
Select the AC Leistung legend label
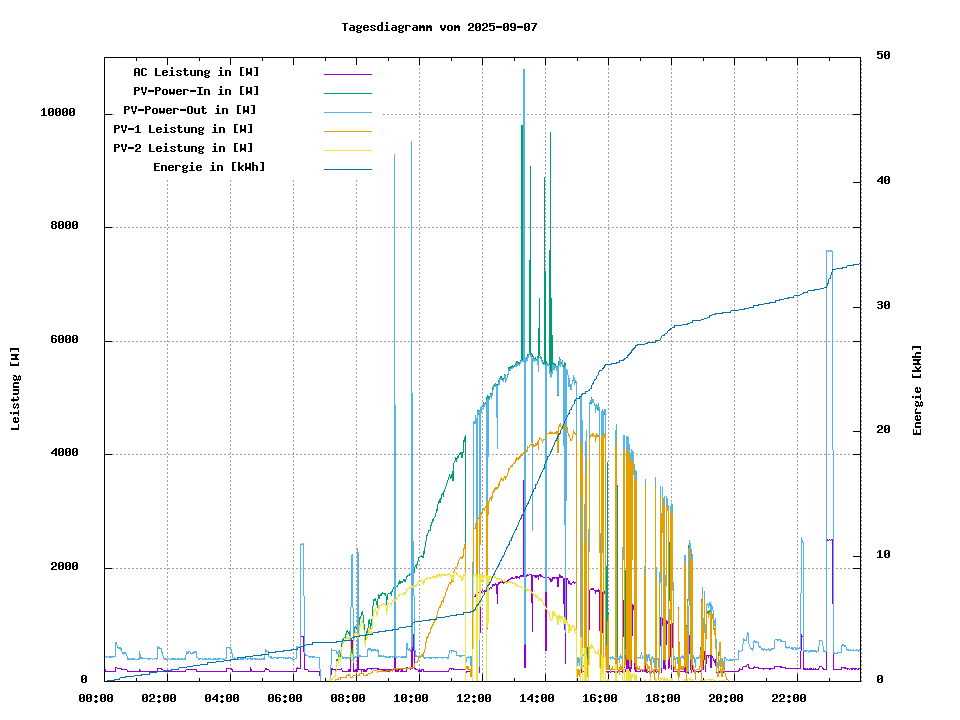[196, 72]
